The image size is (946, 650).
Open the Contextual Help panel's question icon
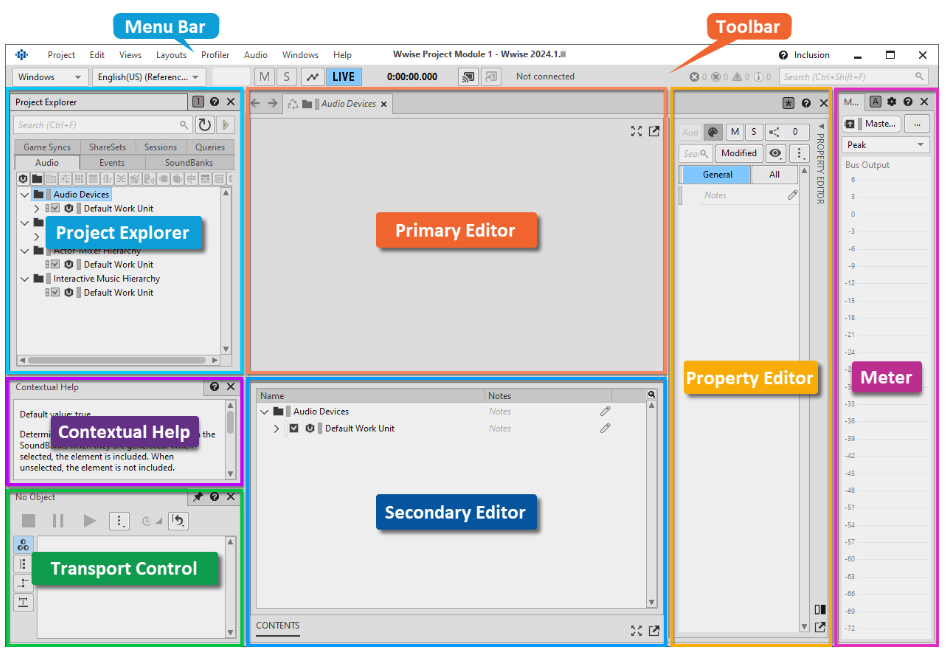click(214, 387)
